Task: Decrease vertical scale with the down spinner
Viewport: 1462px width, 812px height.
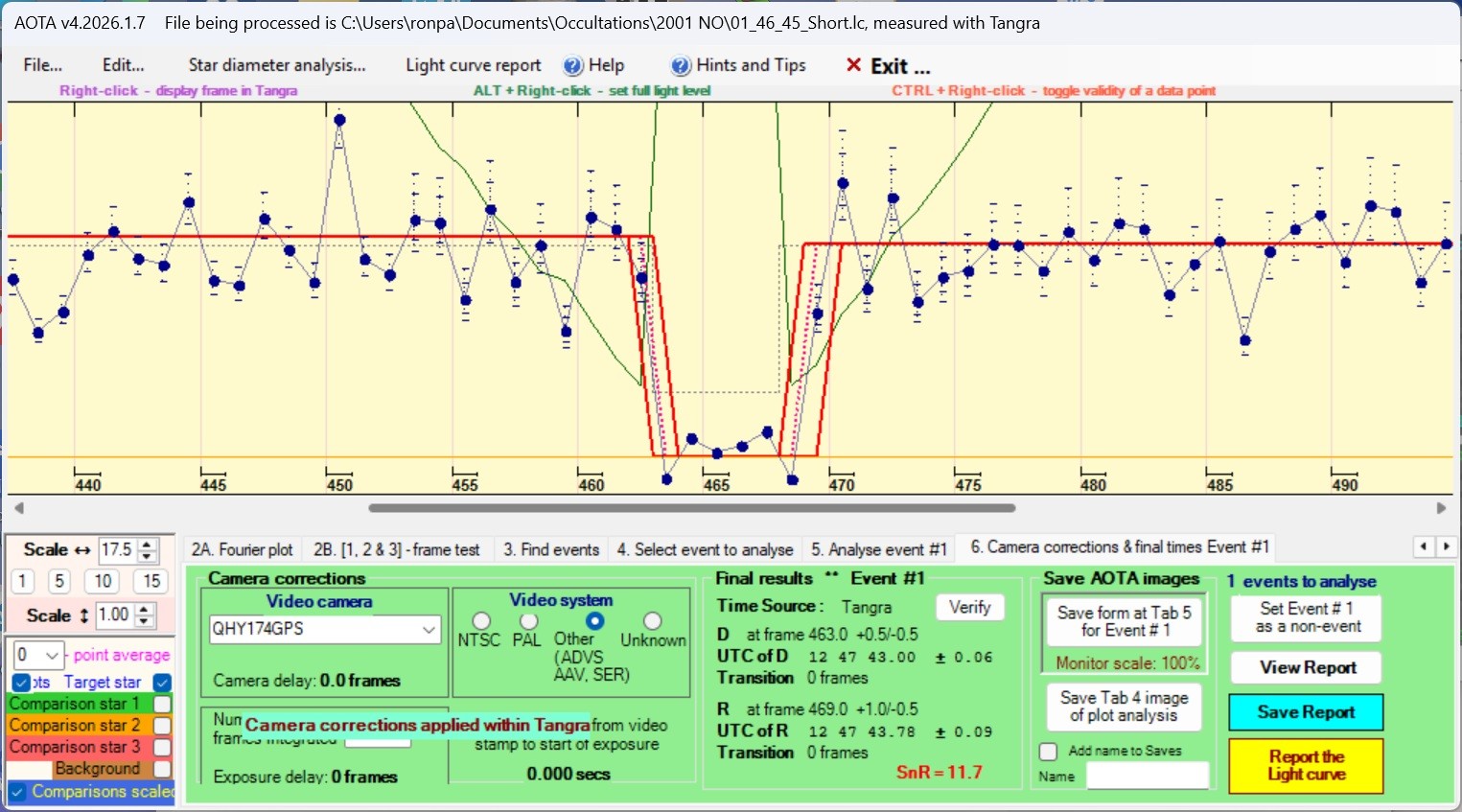Action: click(145, 621)
